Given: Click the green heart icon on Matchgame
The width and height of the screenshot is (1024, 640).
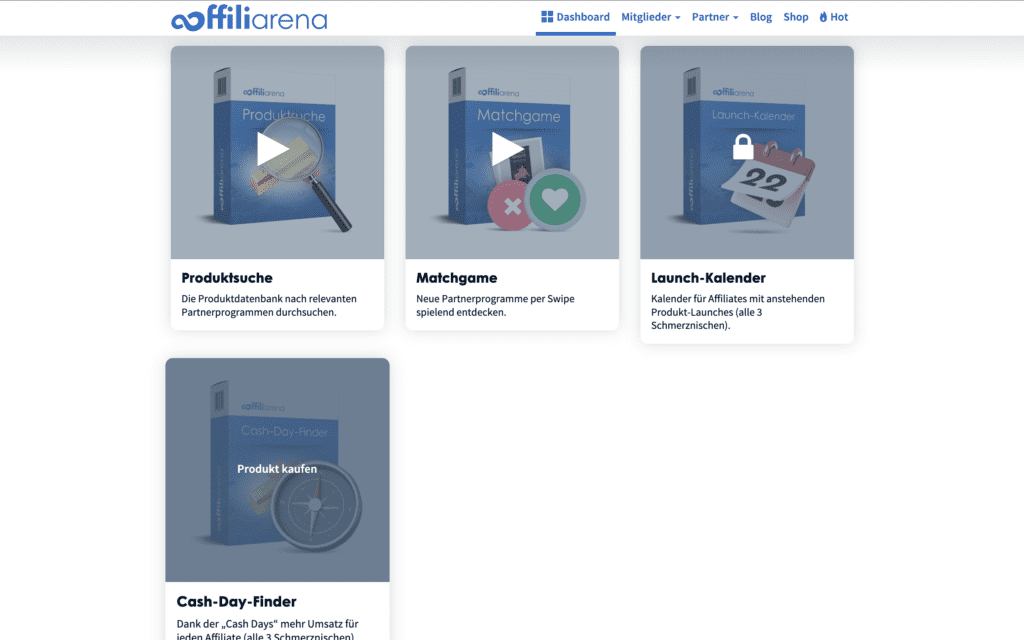Looking at the screenshot, I should click(554, 199).
